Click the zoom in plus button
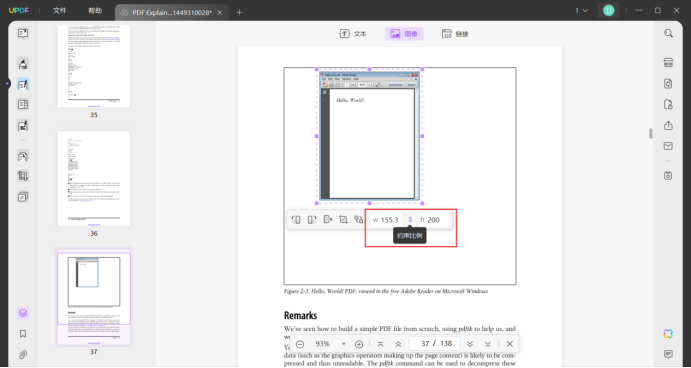Viewport: 691px width, 368px height. click(x=359, y=344)
